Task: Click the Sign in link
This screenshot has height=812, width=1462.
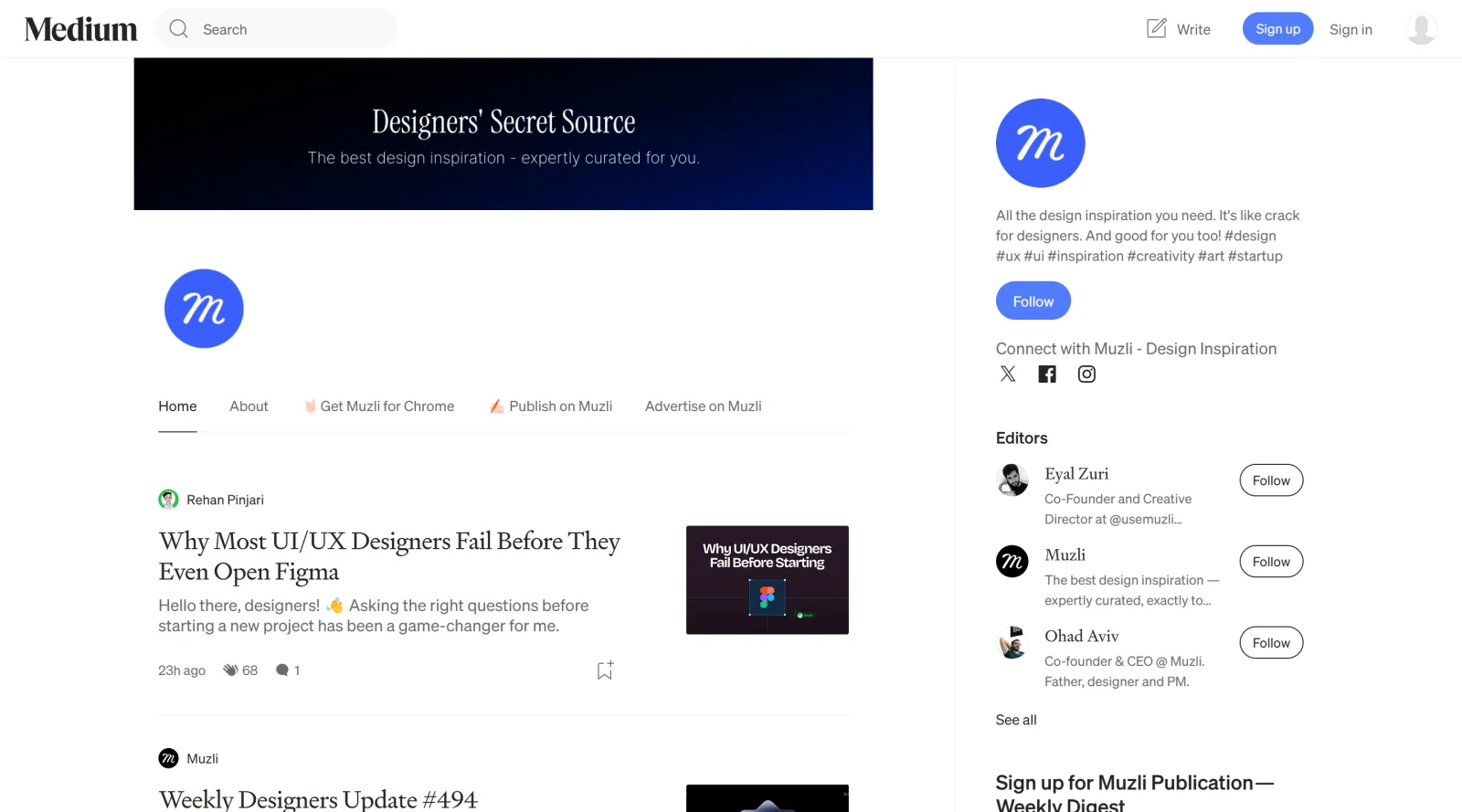Action: (1351, 29)
